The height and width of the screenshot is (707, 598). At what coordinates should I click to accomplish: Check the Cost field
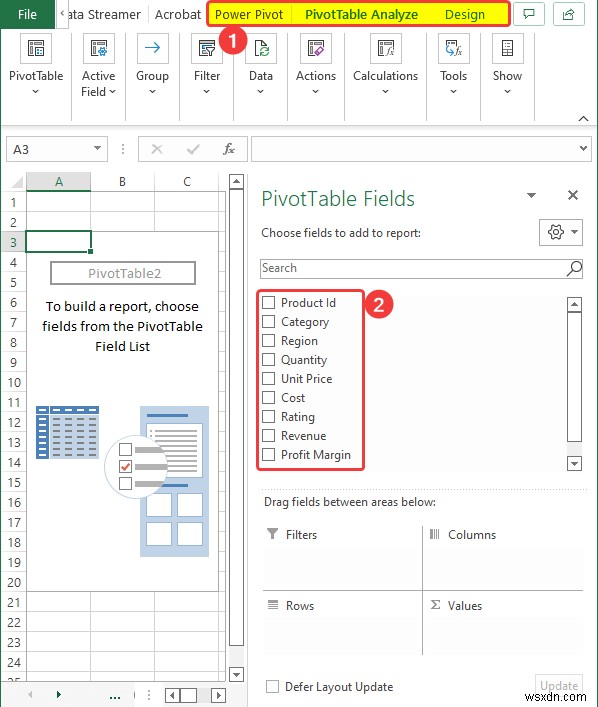coord(268,397)
